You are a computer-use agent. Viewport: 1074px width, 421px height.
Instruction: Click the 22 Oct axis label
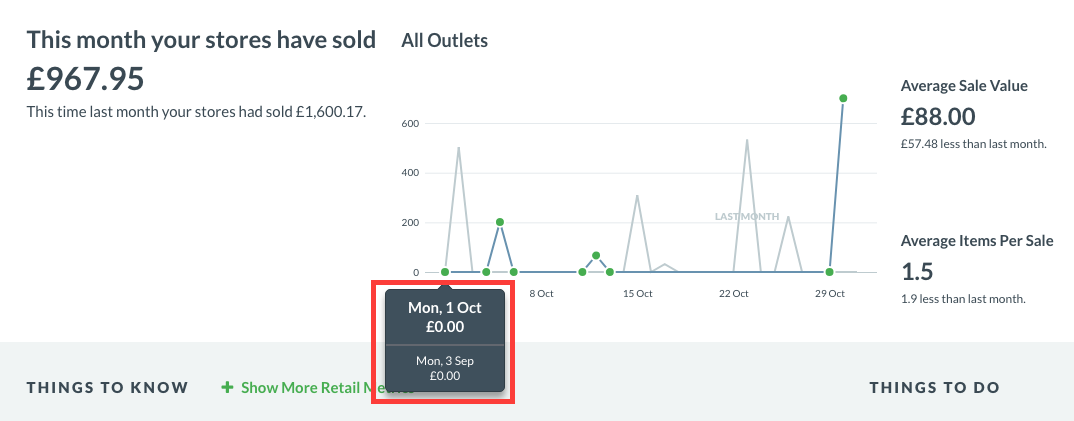pyautogui.click(x=733, y=294)
